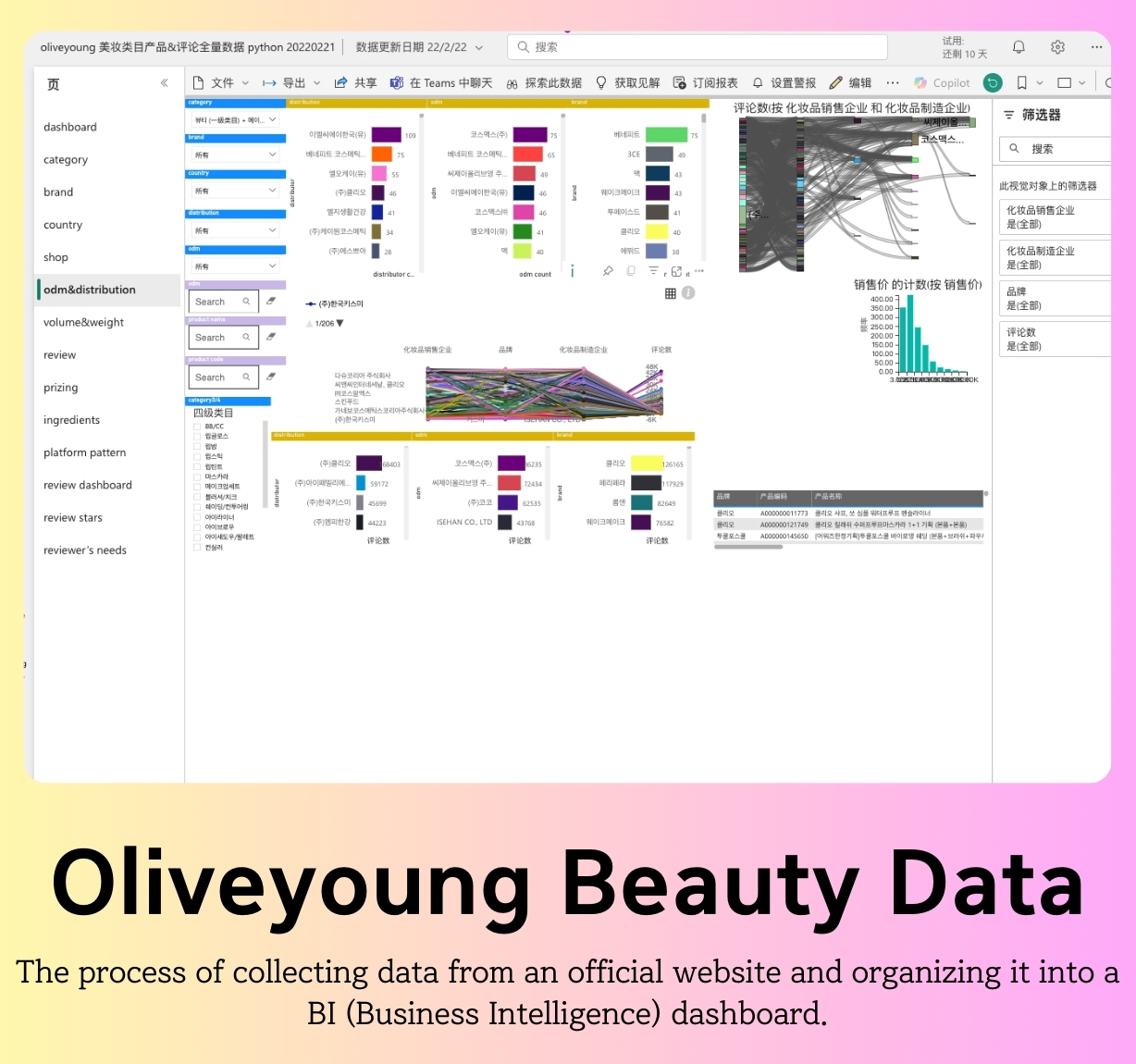
Task: Click the magnifier in the product code search box
Action: pyautogui.click(x=246, y=377)
